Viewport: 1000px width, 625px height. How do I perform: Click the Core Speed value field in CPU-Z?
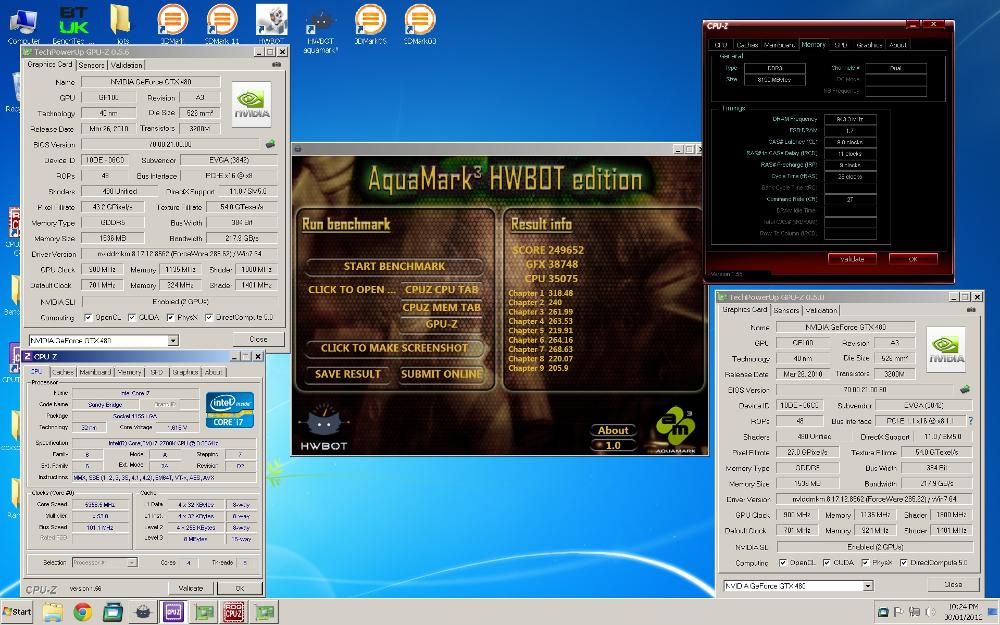[100, 504]
